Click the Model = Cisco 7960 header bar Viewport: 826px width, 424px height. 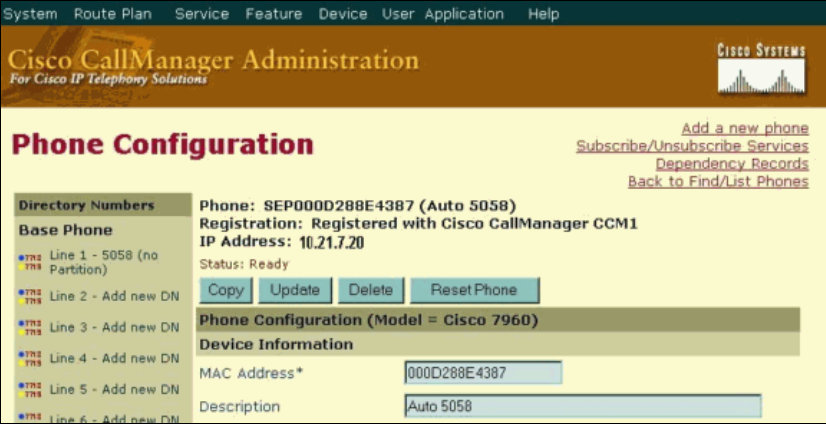point(498,320)
